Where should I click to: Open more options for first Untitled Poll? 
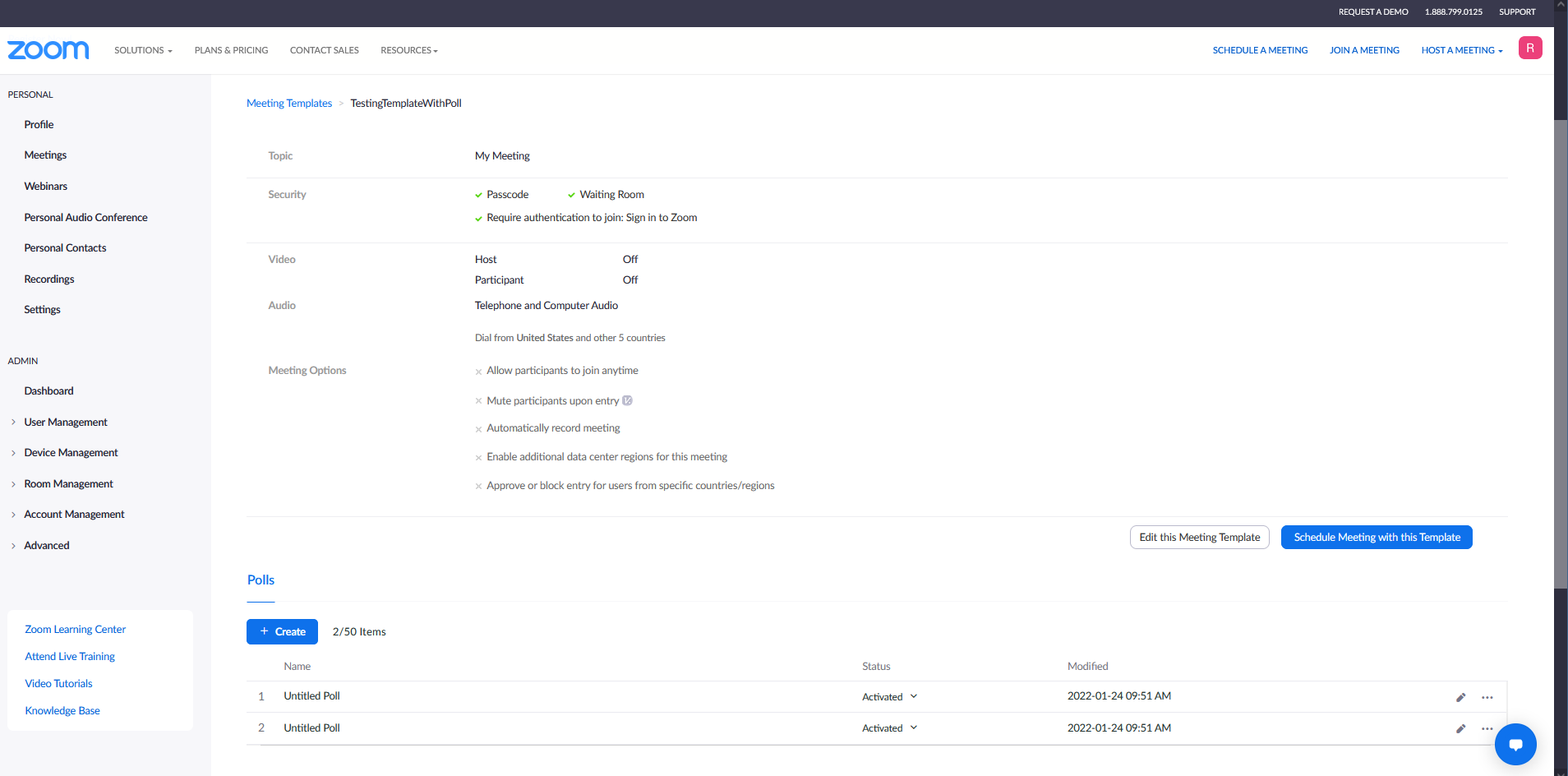click(x=1487, y=697)
